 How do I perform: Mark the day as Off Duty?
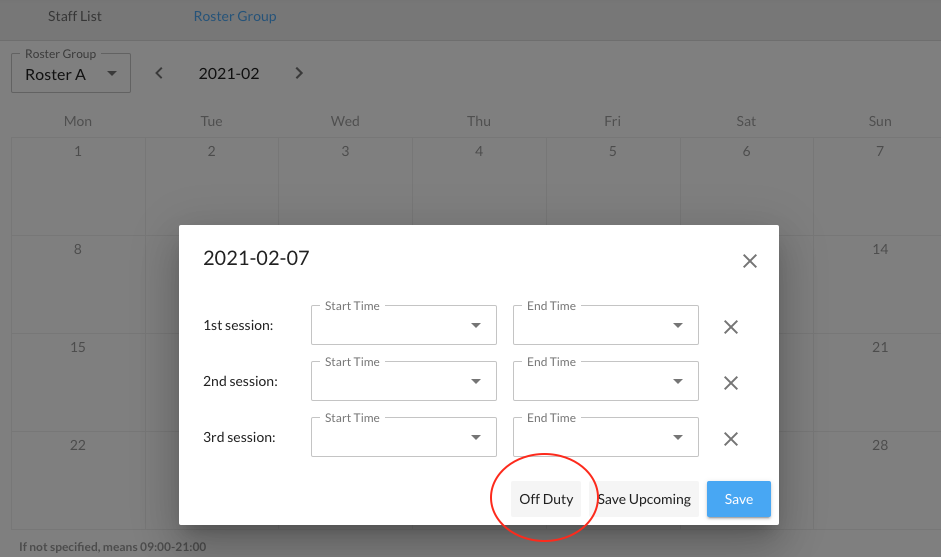pyautogui.click(x=546, y=499)
